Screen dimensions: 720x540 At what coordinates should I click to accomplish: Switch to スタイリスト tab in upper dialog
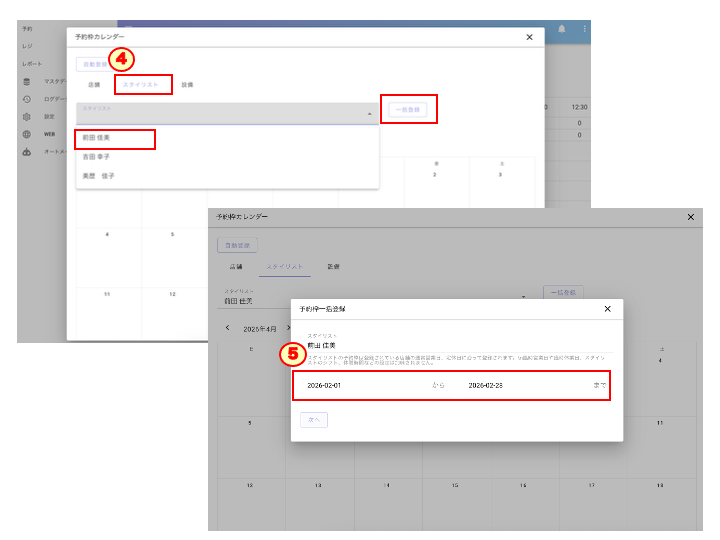coord(141,85)
